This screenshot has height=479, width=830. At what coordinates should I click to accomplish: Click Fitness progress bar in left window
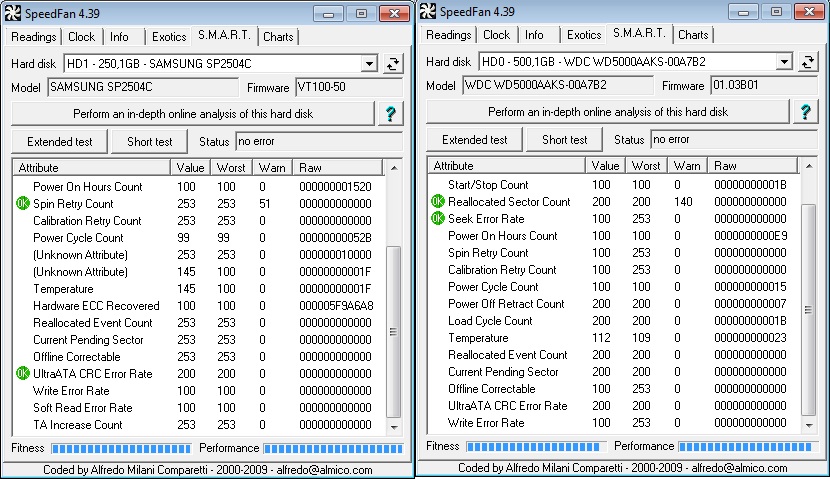(x=121, y=448)
